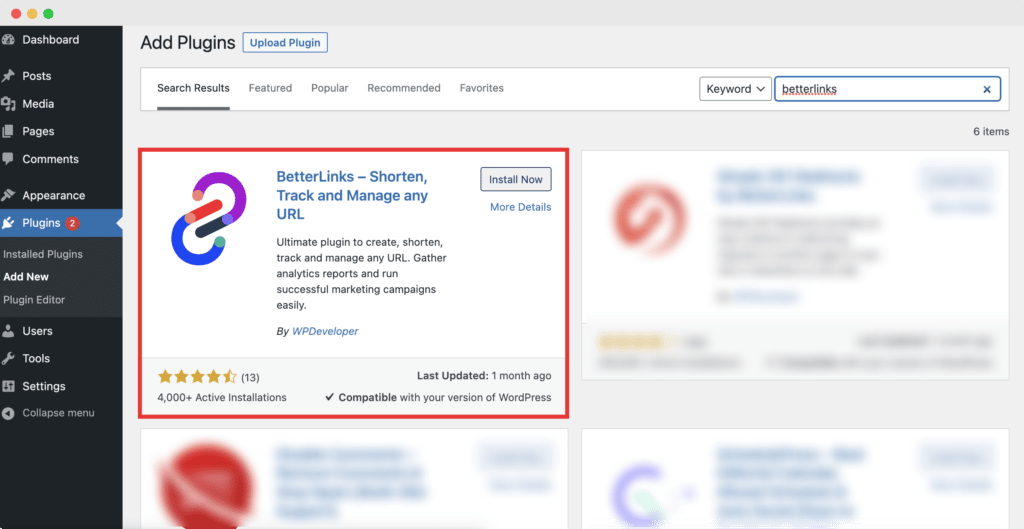Click the BetterLinks plugin logo thumbnail
This screenshot has height=529, width=1024.
point(201,219)
